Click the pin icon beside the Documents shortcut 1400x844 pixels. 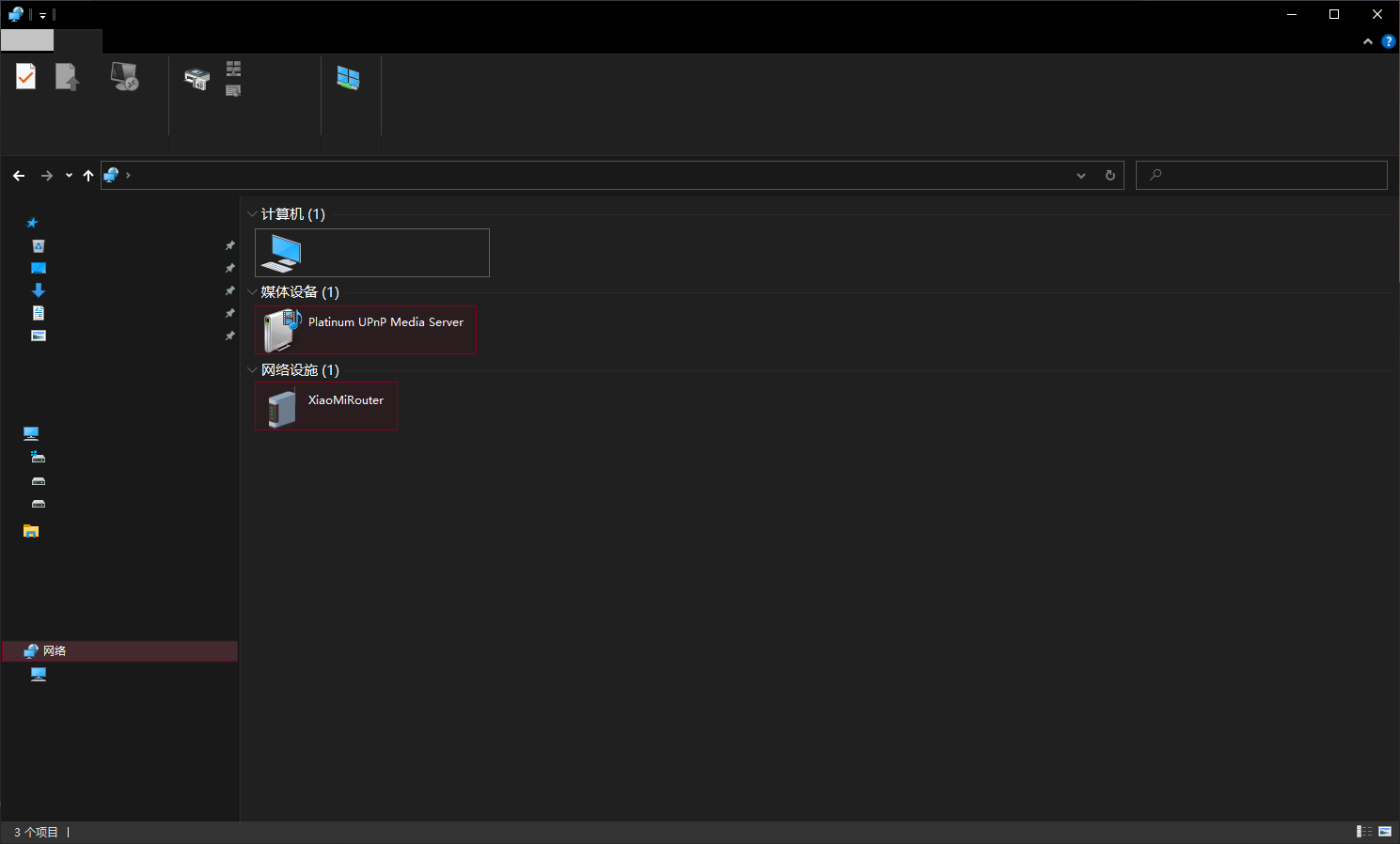[x=230, y=313]
